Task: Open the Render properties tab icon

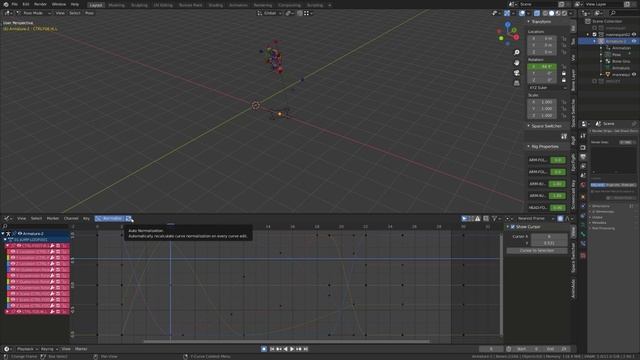Action: [x=583, y=147]
